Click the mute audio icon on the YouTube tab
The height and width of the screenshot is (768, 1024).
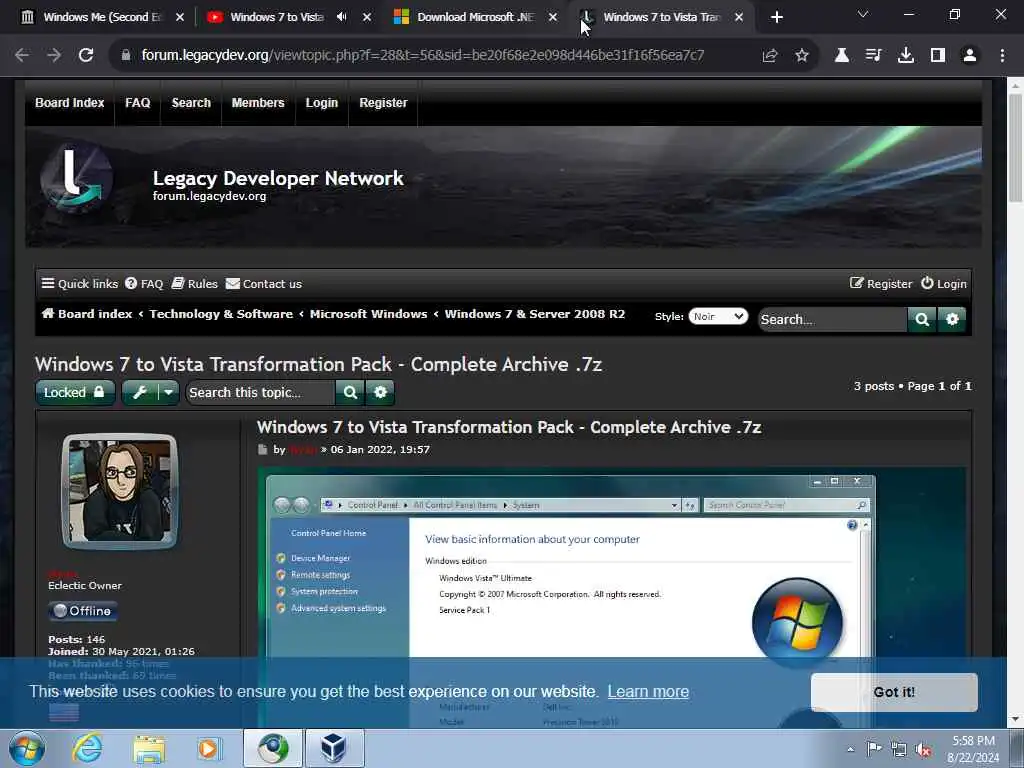pyautogui.click(x=342, y=17)
